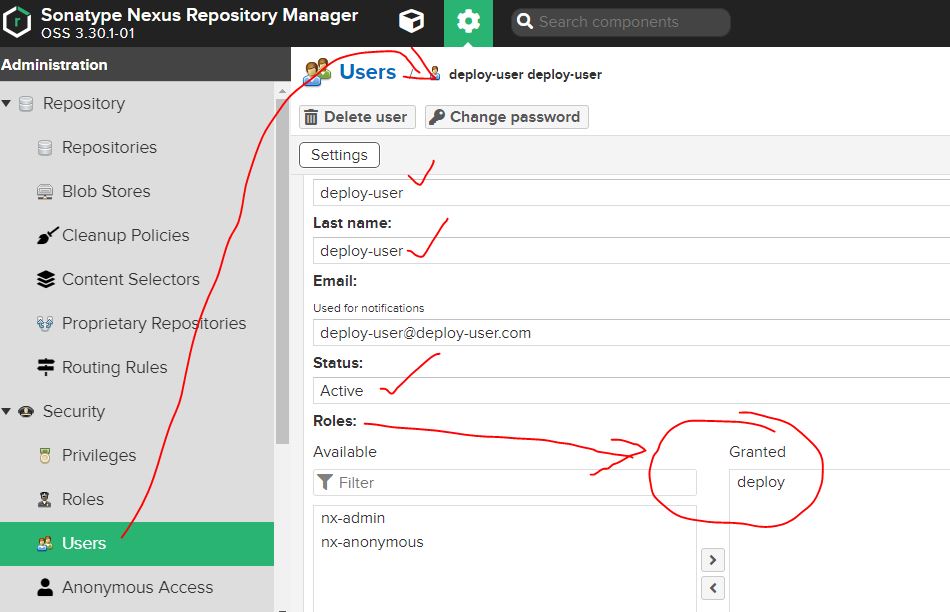Open the Browse cube icon in the header

[x=411, y=22]
